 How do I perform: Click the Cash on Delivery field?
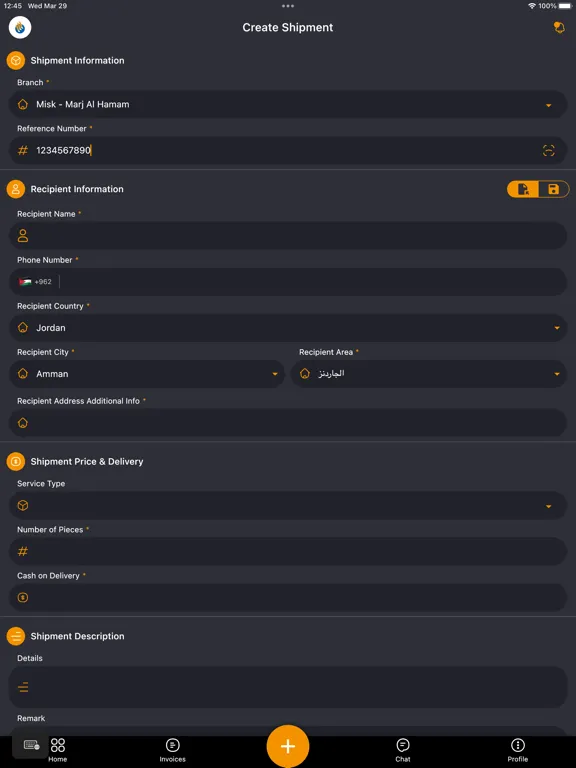tap(288, 598)
